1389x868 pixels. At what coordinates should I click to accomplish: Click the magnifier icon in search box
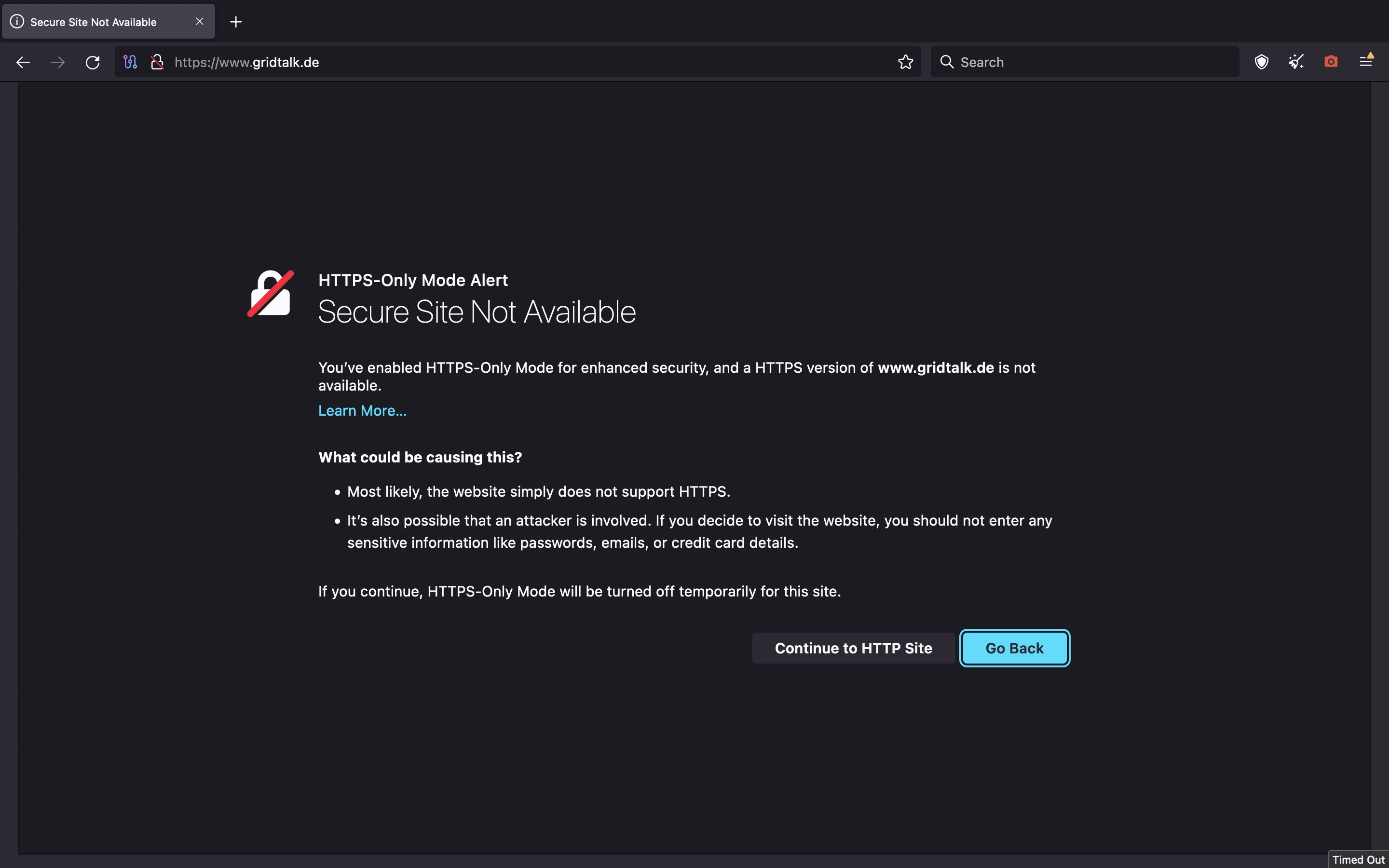tap(947, 62)
